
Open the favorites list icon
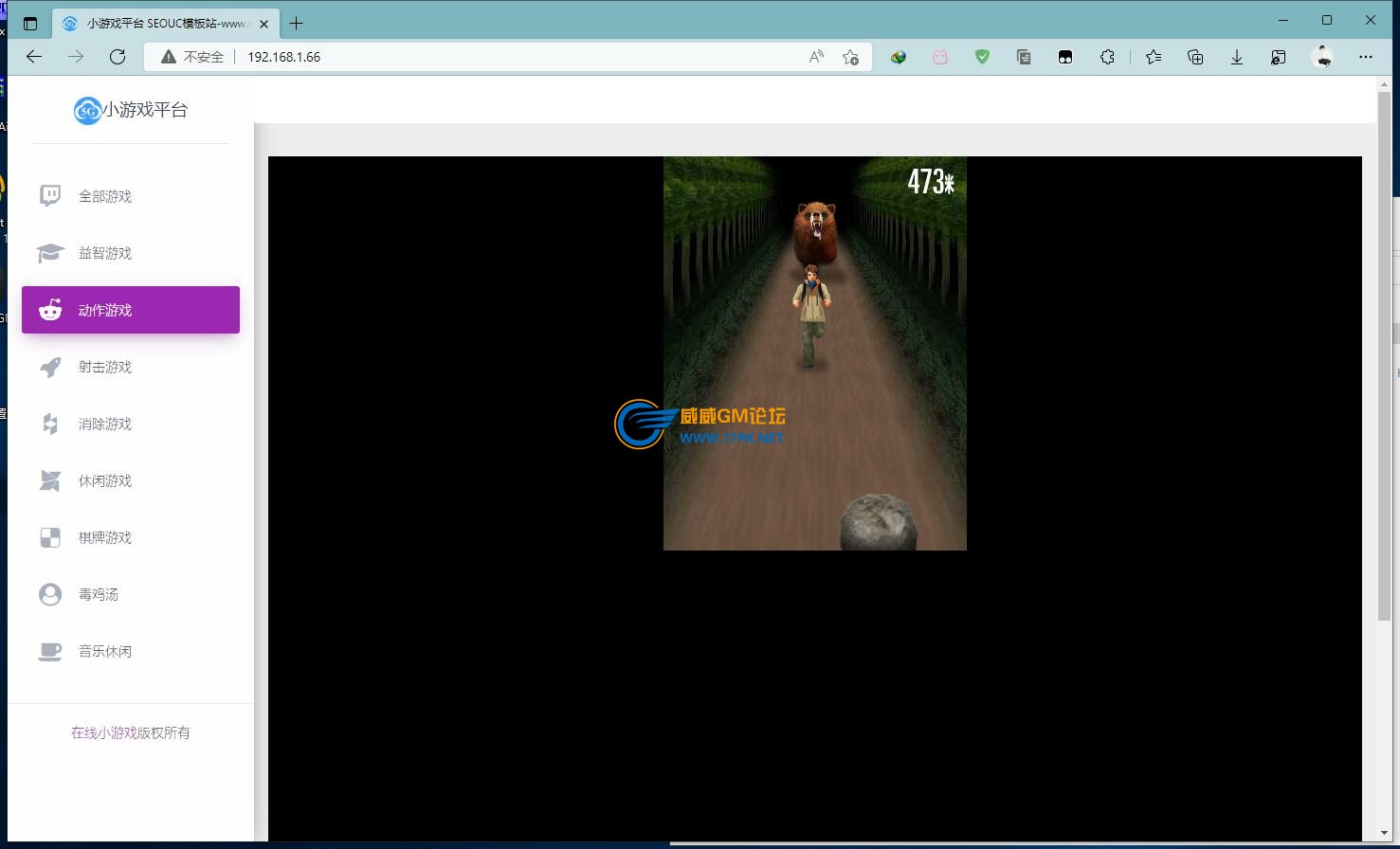click(1154, 57)
